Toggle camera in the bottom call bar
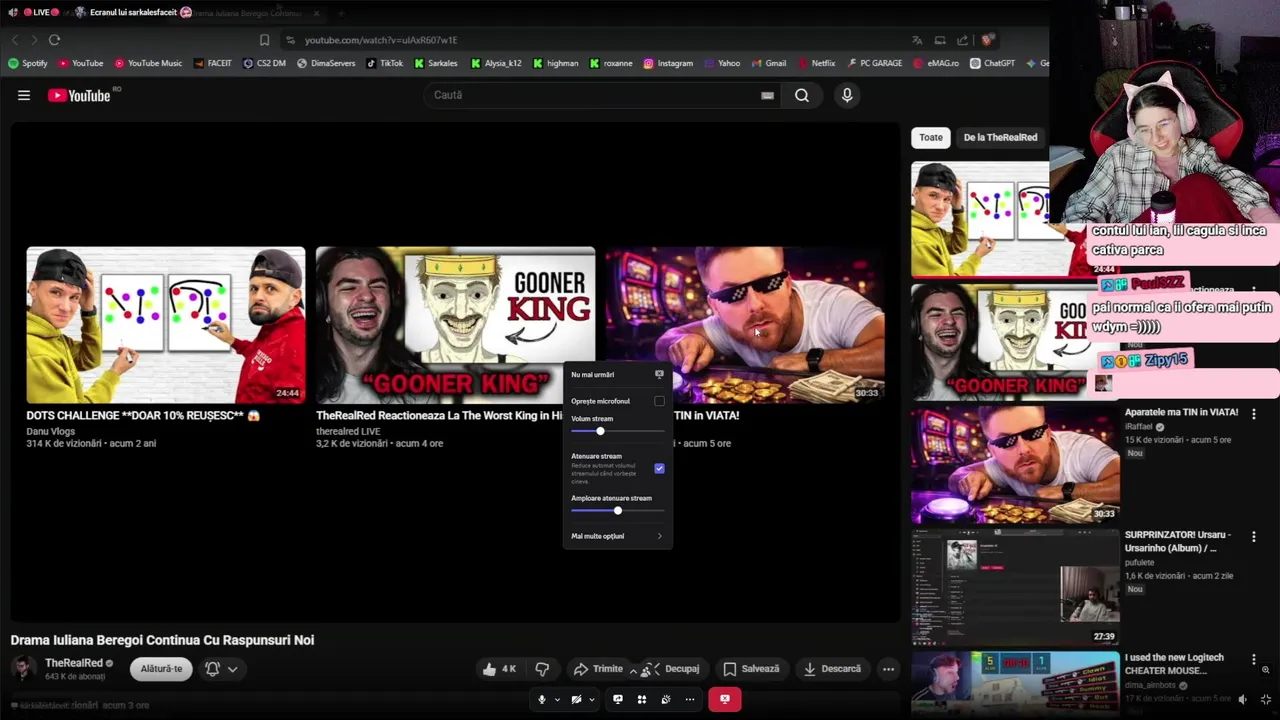 coord(576,700)
